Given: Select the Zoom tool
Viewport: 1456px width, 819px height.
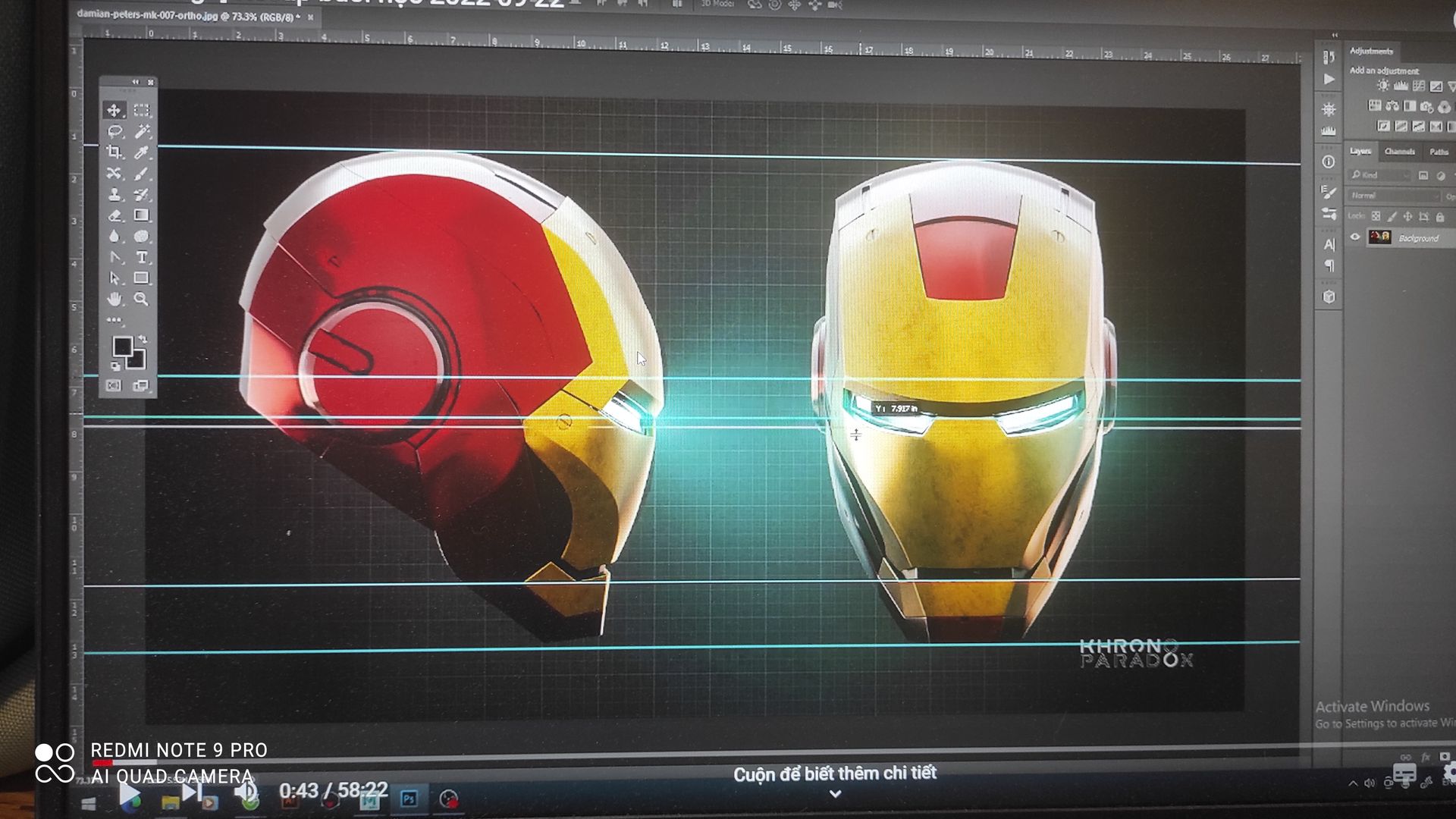Looking at the screenshot, I should click(x=141, y=300).
